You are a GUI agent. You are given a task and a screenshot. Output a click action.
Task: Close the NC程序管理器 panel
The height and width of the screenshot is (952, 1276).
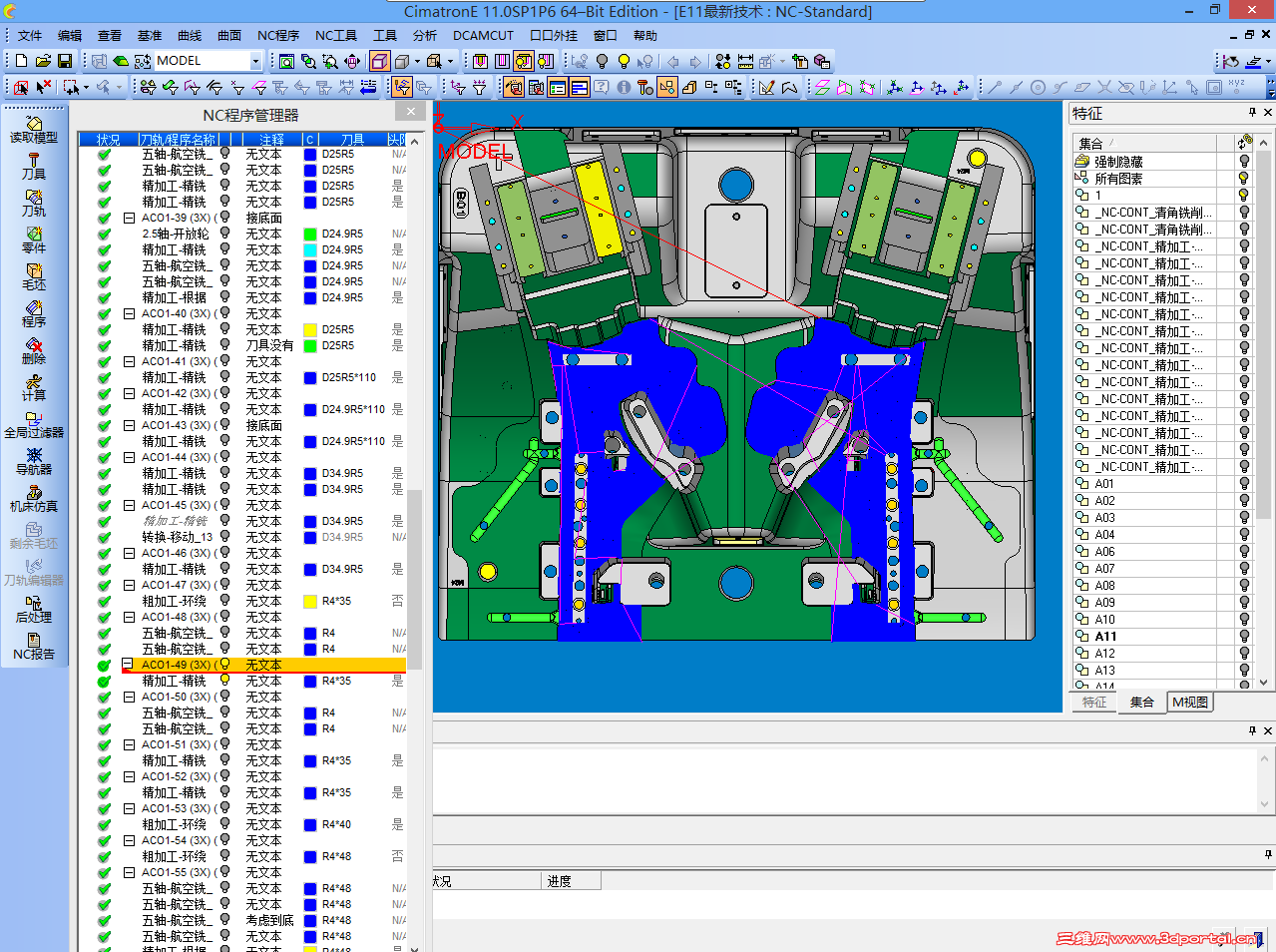pos(411,112)
